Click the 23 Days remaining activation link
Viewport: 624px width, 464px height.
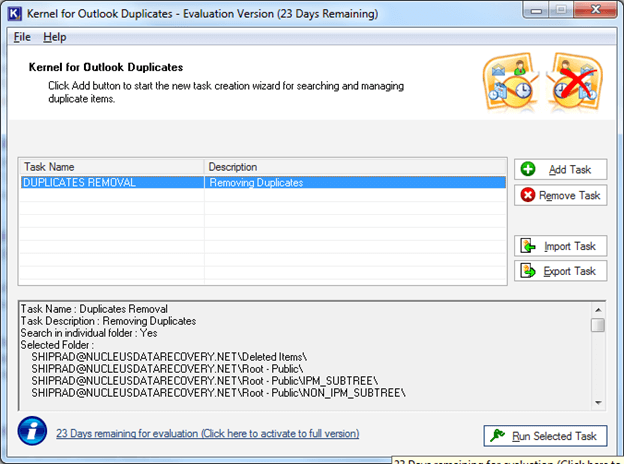point(207,433)
